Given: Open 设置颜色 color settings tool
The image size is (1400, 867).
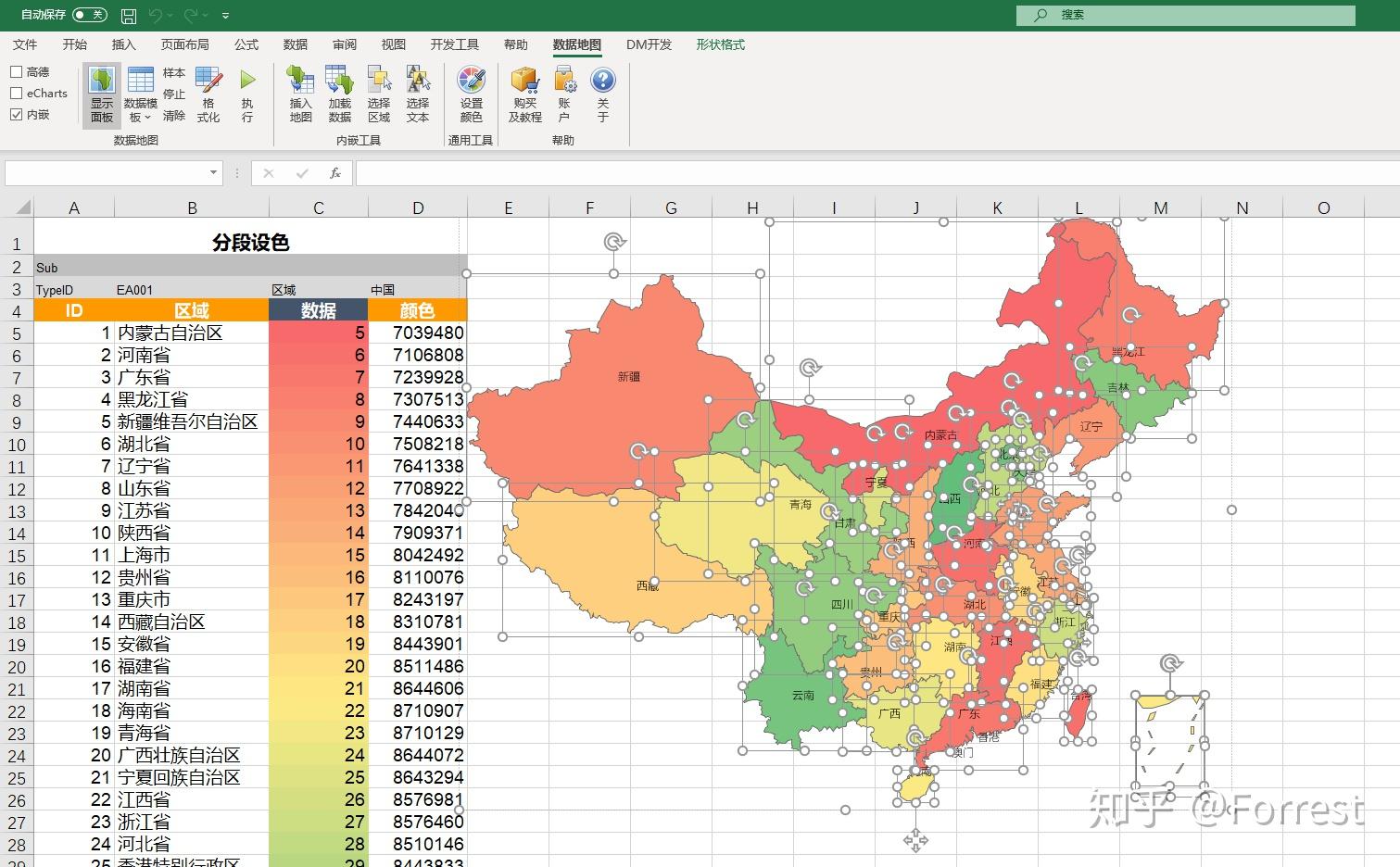Looking at the screenshot, I should (471, 93).
